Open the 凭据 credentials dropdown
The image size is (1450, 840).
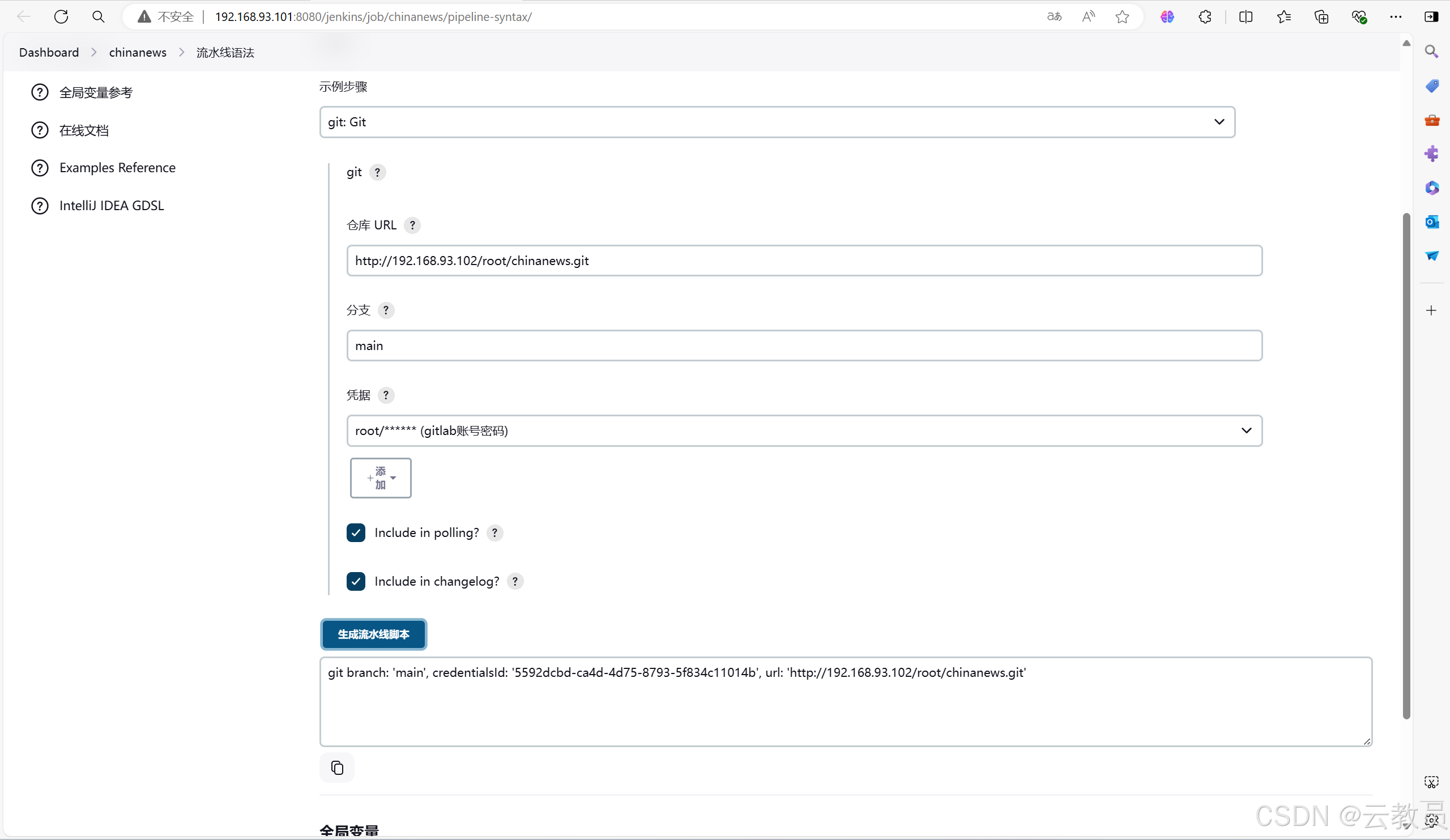[x=804, y=431]
